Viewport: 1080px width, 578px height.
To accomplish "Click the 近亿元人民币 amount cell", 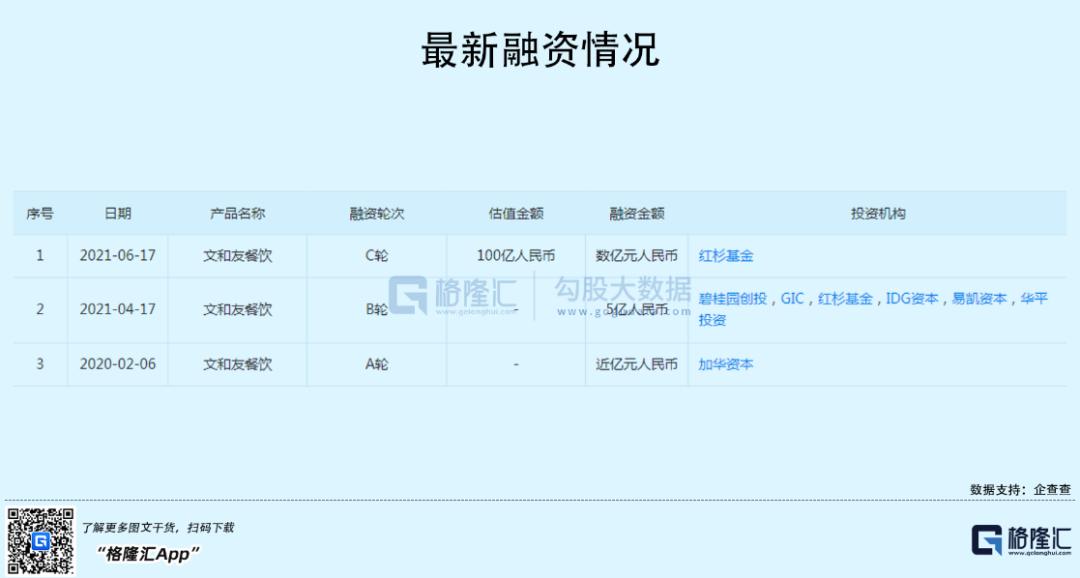I will 636,364.
